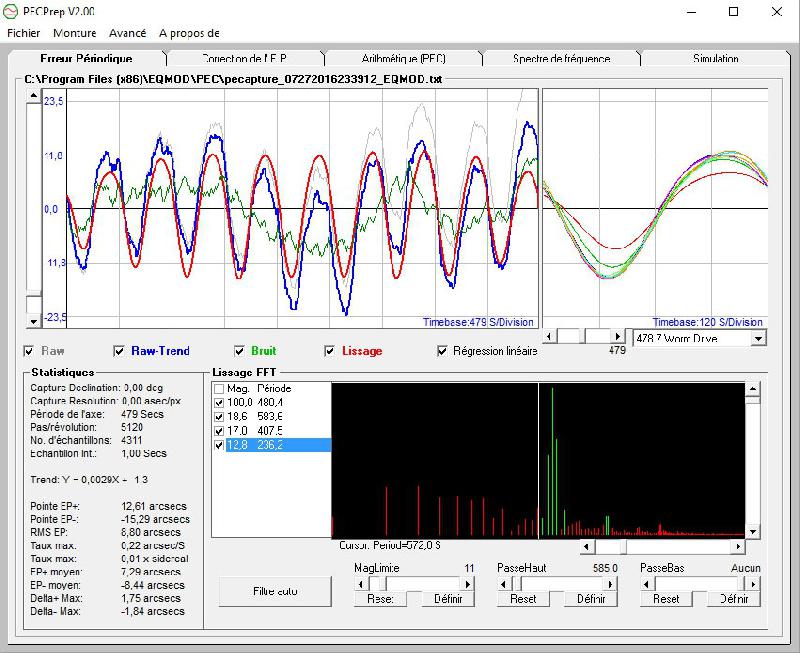Click the right arrow of the FFT horizontal scrollbar
The width and height of the screenshot is (800, 653).
click(738, 547)
